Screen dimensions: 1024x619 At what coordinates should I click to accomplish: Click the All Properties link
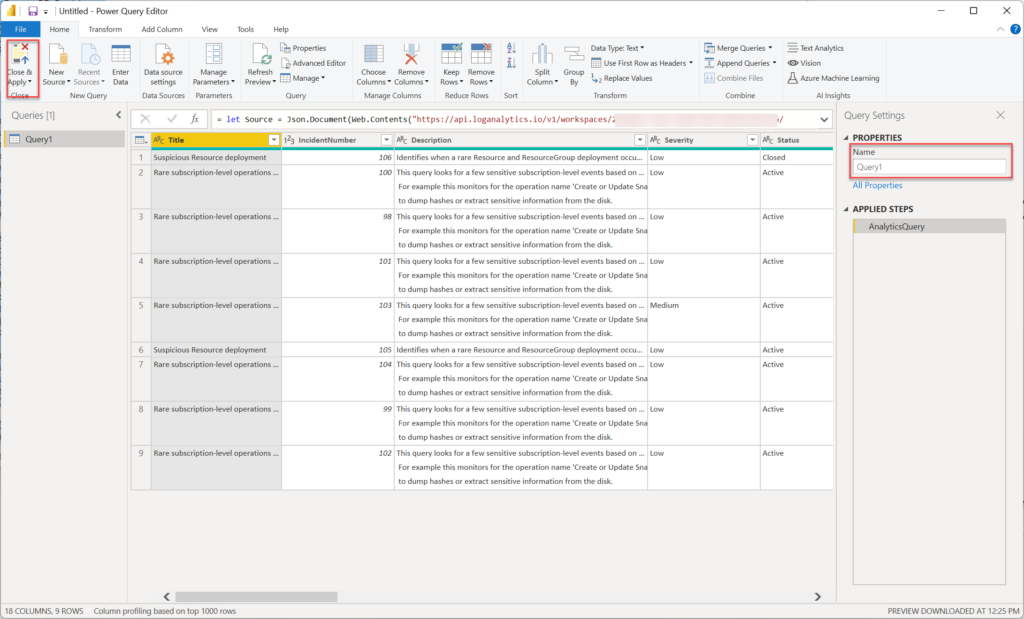[x=877, y=185]
